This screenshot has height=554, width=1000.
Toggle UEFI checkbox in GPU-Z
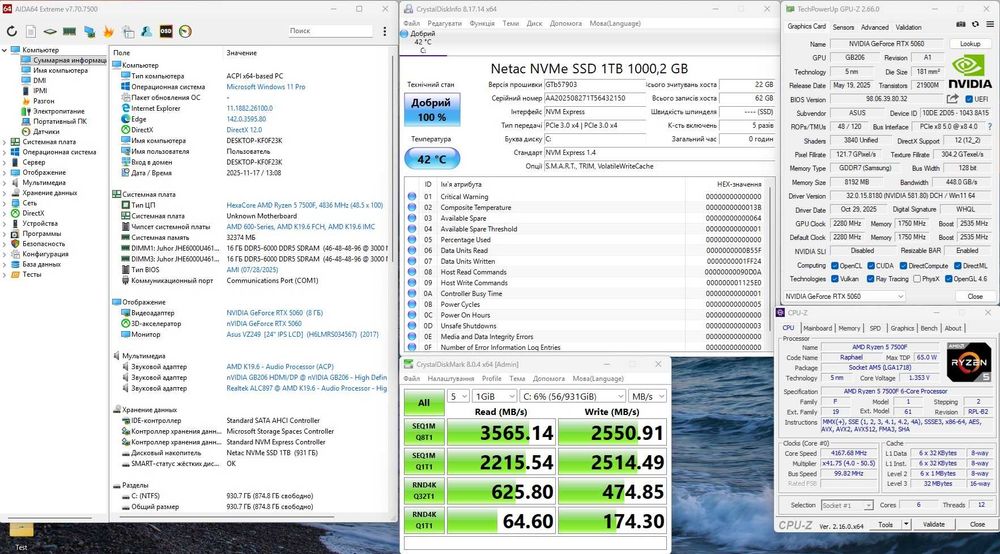click(x=969, y=99)
